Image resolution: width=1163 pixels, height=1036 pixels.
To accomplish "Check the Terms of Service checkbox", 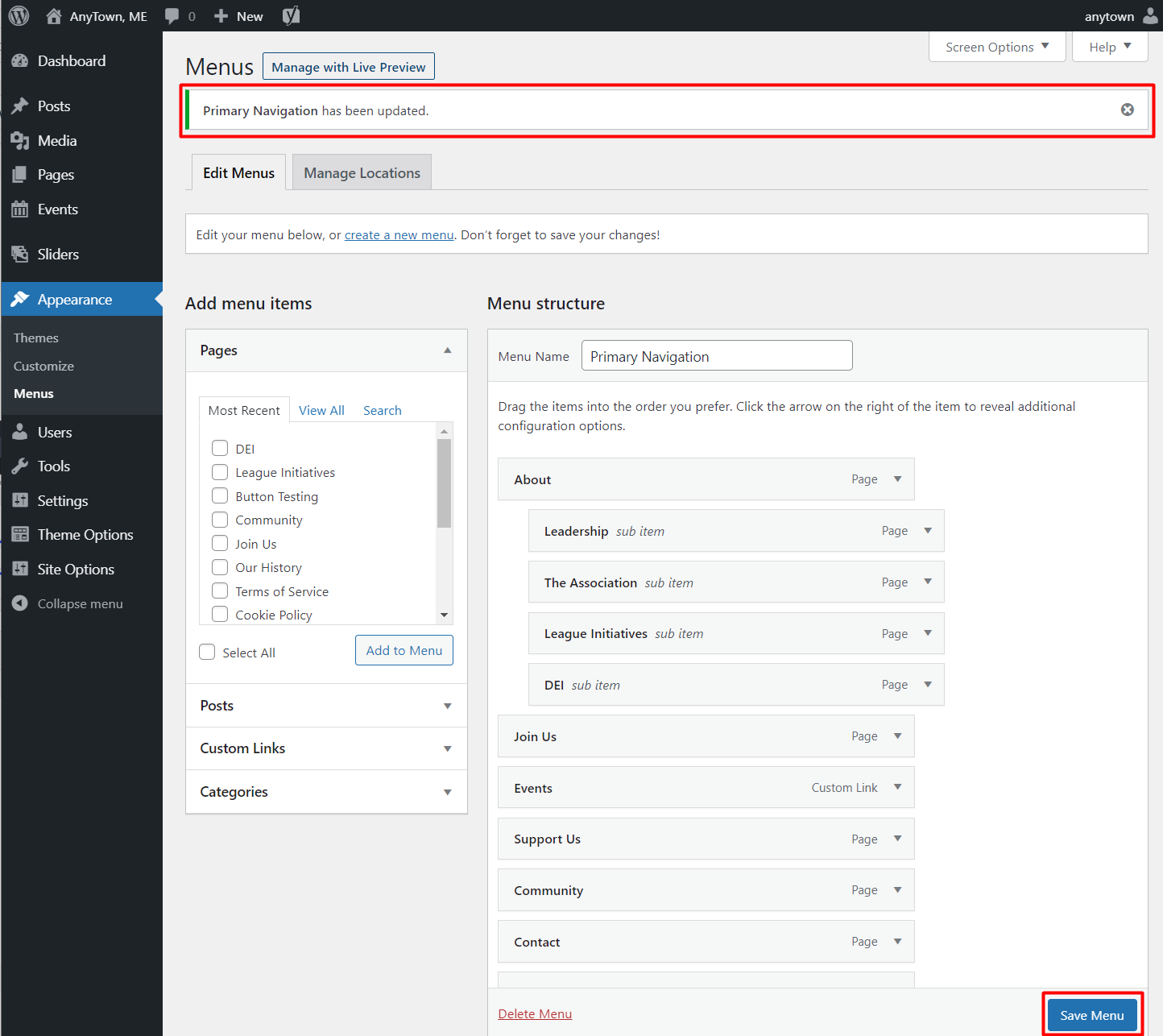I will tap(220, 591).
